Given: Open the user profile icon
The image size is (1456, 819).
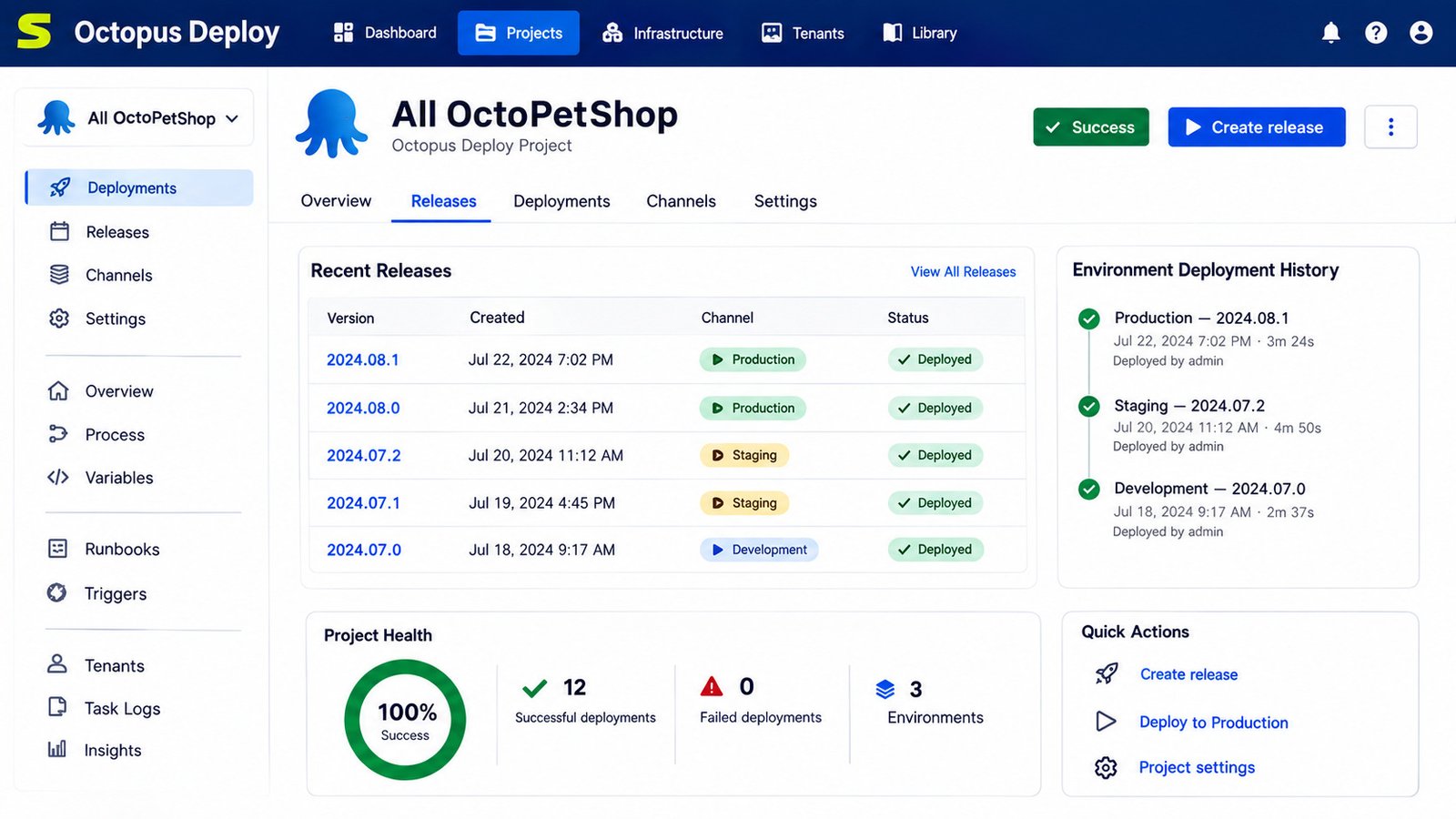Looking at the screenshot, I should (1421, 33).
